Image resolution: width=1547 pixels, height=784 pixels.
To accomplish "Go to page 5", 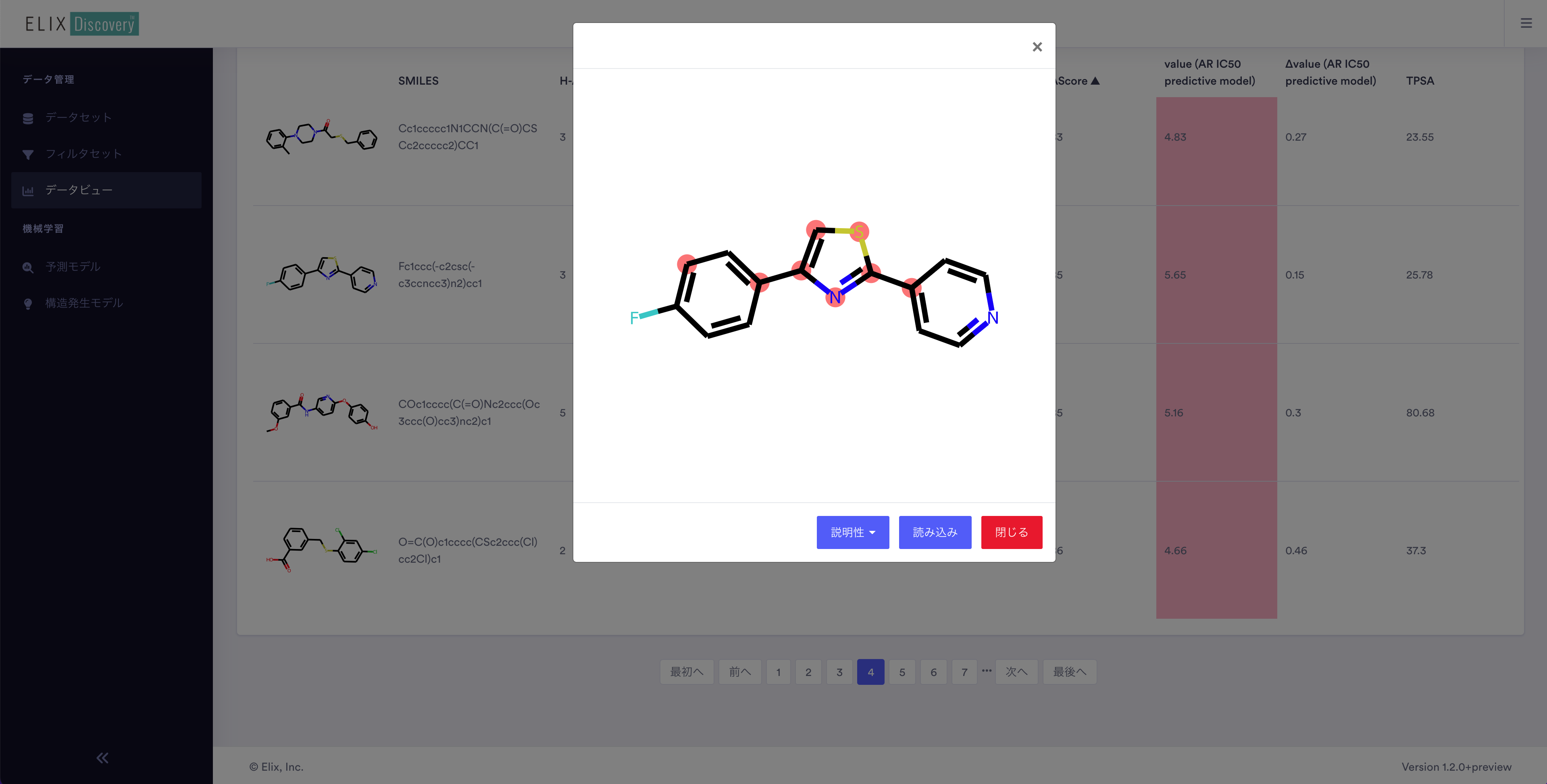I will click(902, 672).
